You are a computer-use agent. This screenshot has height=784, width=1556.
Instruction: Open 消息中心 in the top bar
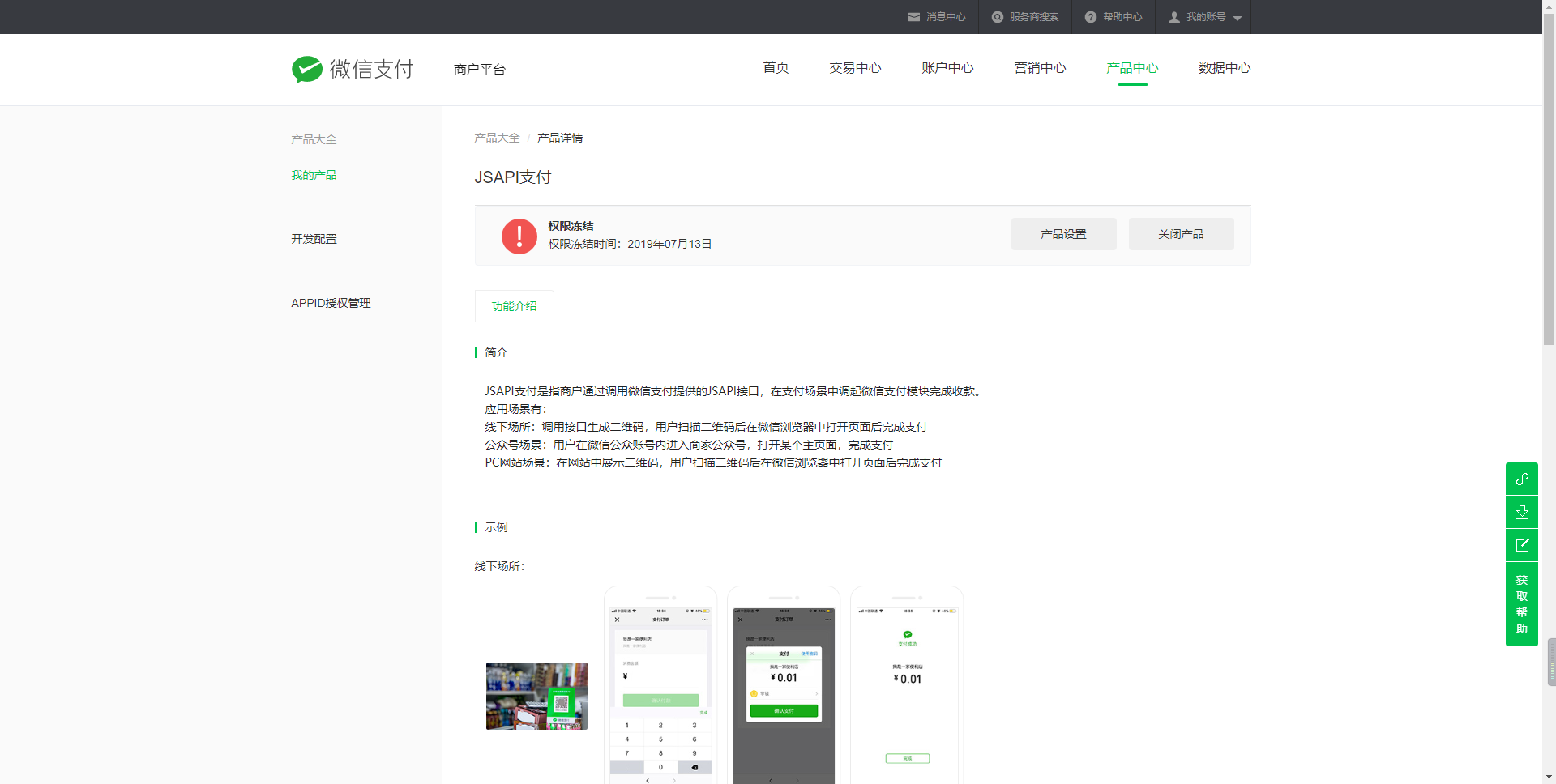946,17
